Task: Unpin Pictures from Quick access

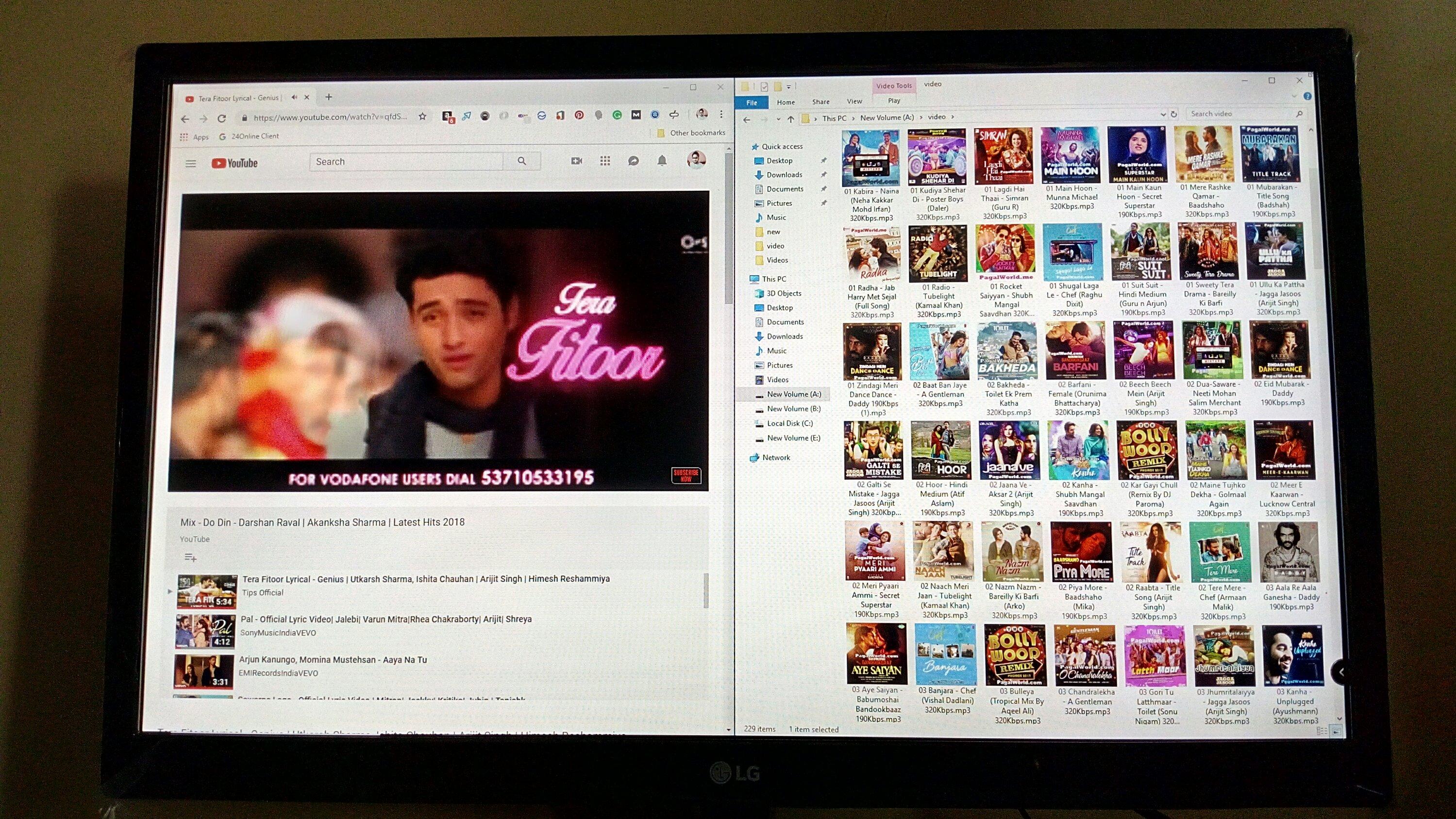Action: [x=823, y=203]
